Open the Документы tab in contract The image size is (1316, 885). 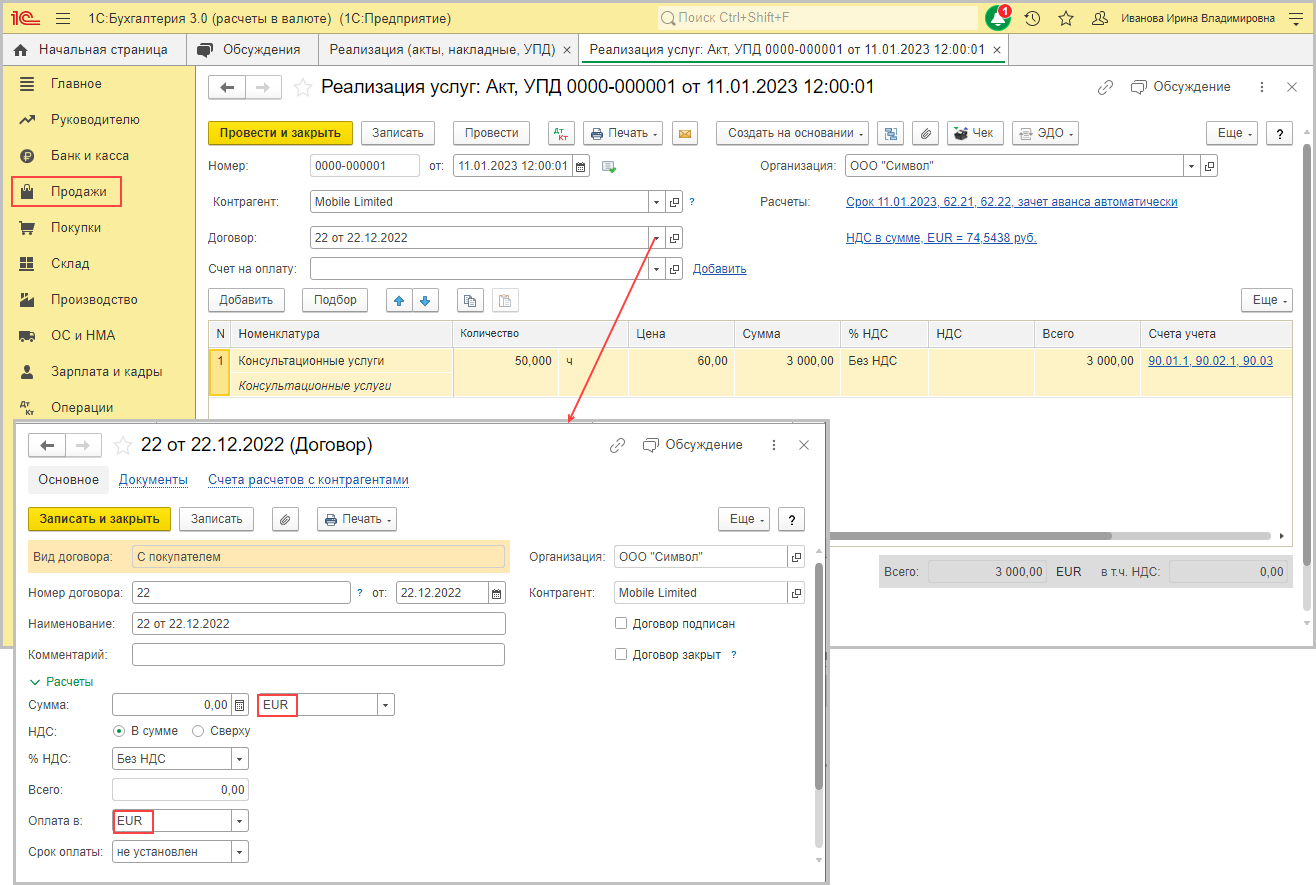click(x=153, y=480)
